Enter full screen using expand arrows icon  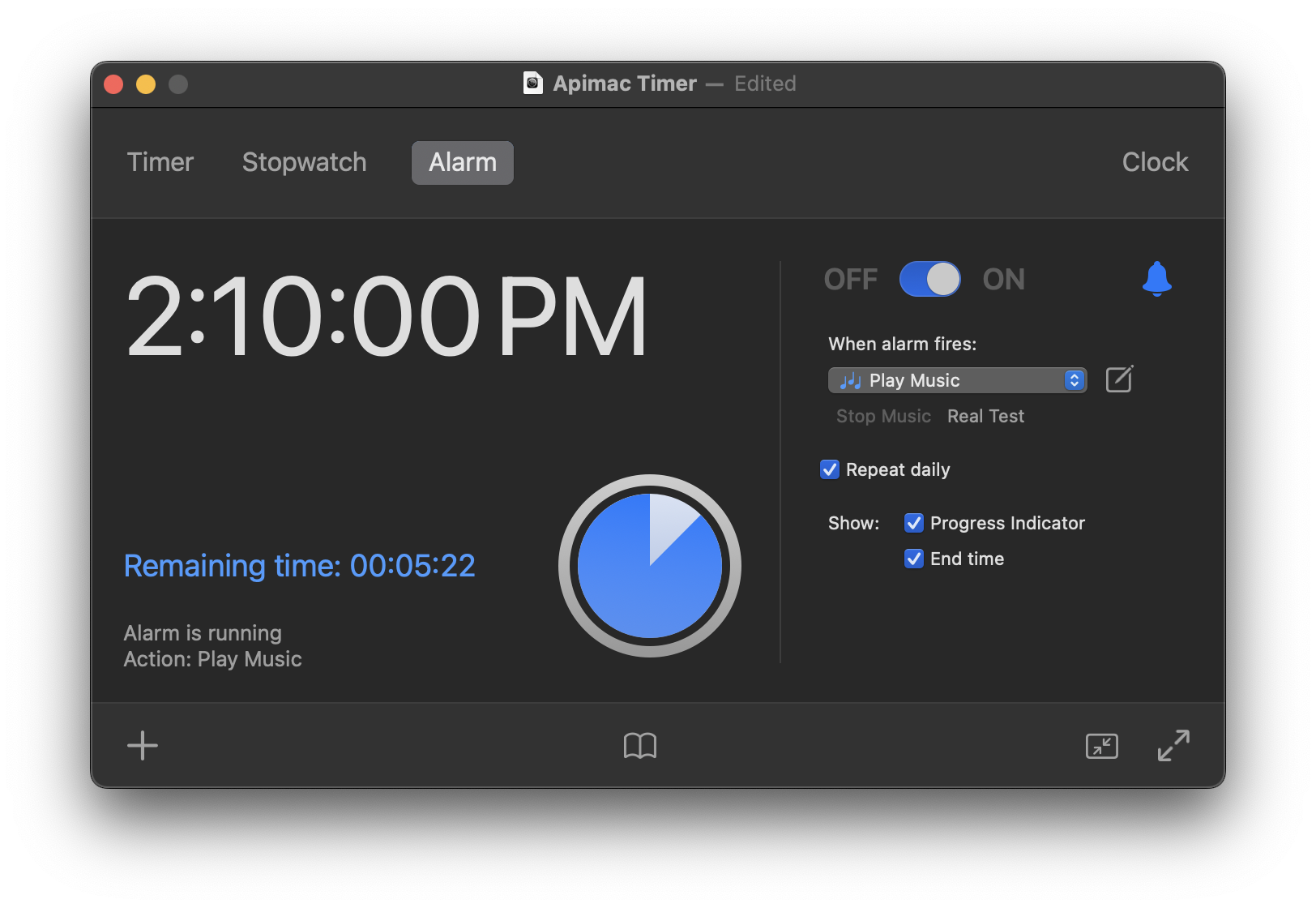click(1173, 745)
